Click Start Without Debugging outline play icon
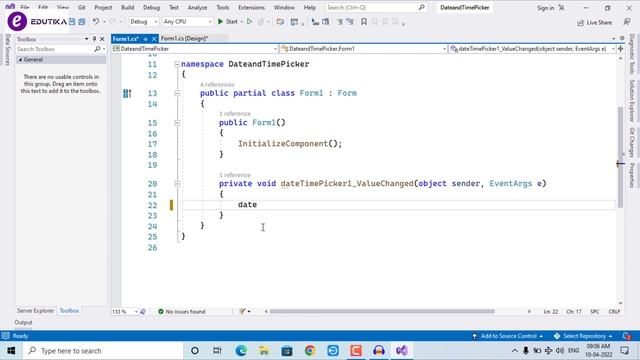The width and height of the screenshot is (640, 360). 249,22
